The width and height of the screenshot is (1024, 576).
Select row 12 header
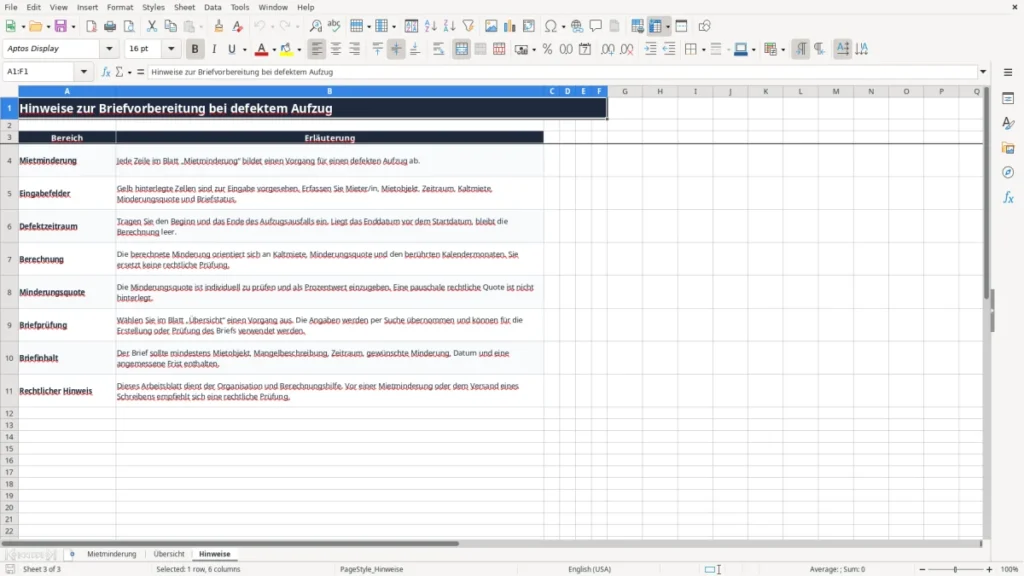coord(9,413)
